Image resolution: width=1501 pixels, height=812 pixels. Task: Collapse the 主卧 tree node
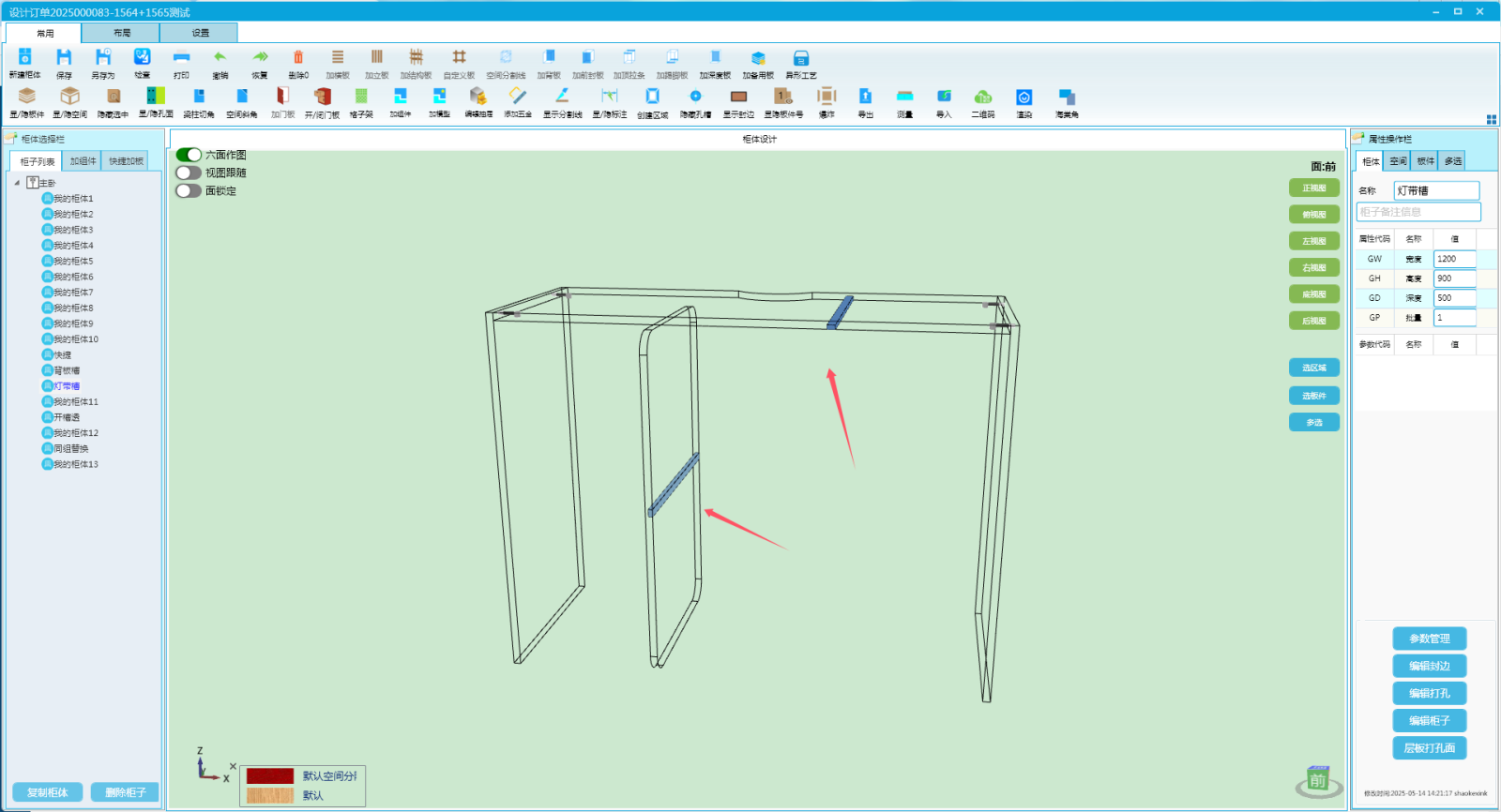click(17, 183)
